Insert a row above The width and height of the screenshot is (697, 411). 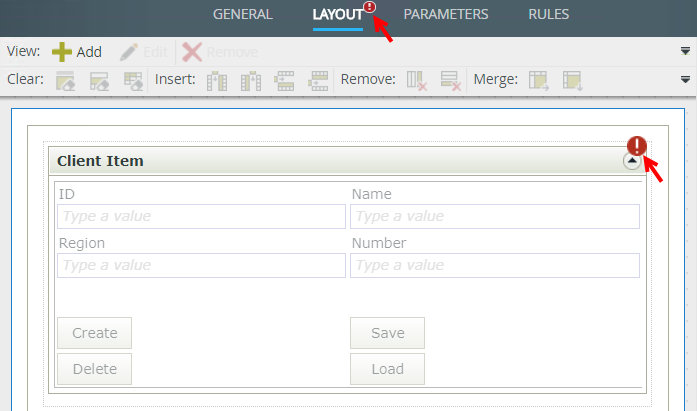pos(284,80)
